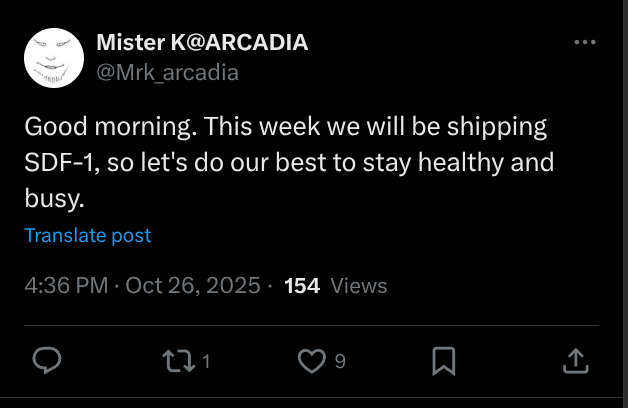
Task: Open the share post icon
Action: 576,361
